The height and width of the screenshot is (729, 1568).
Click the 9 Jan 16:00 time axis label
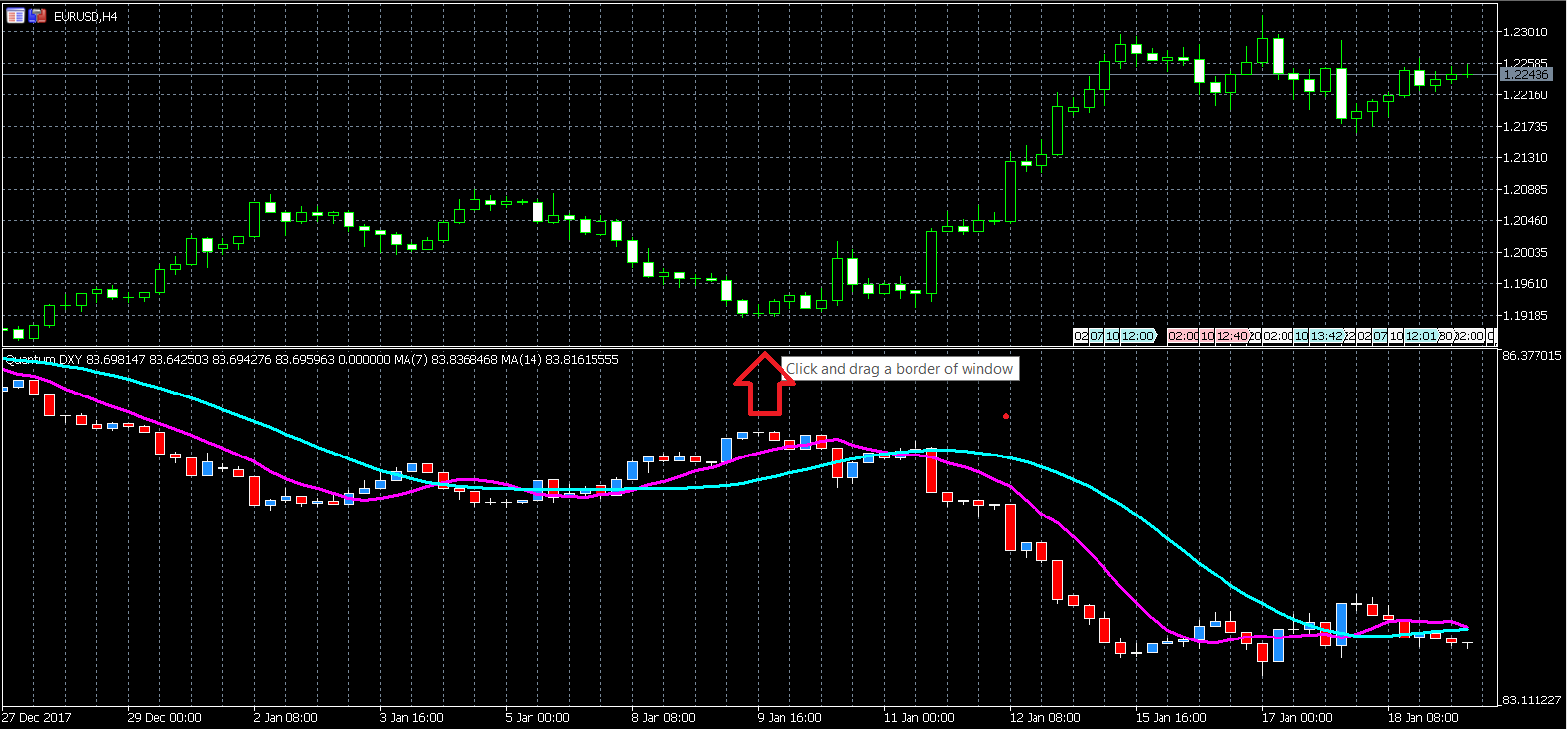(788, 718)
